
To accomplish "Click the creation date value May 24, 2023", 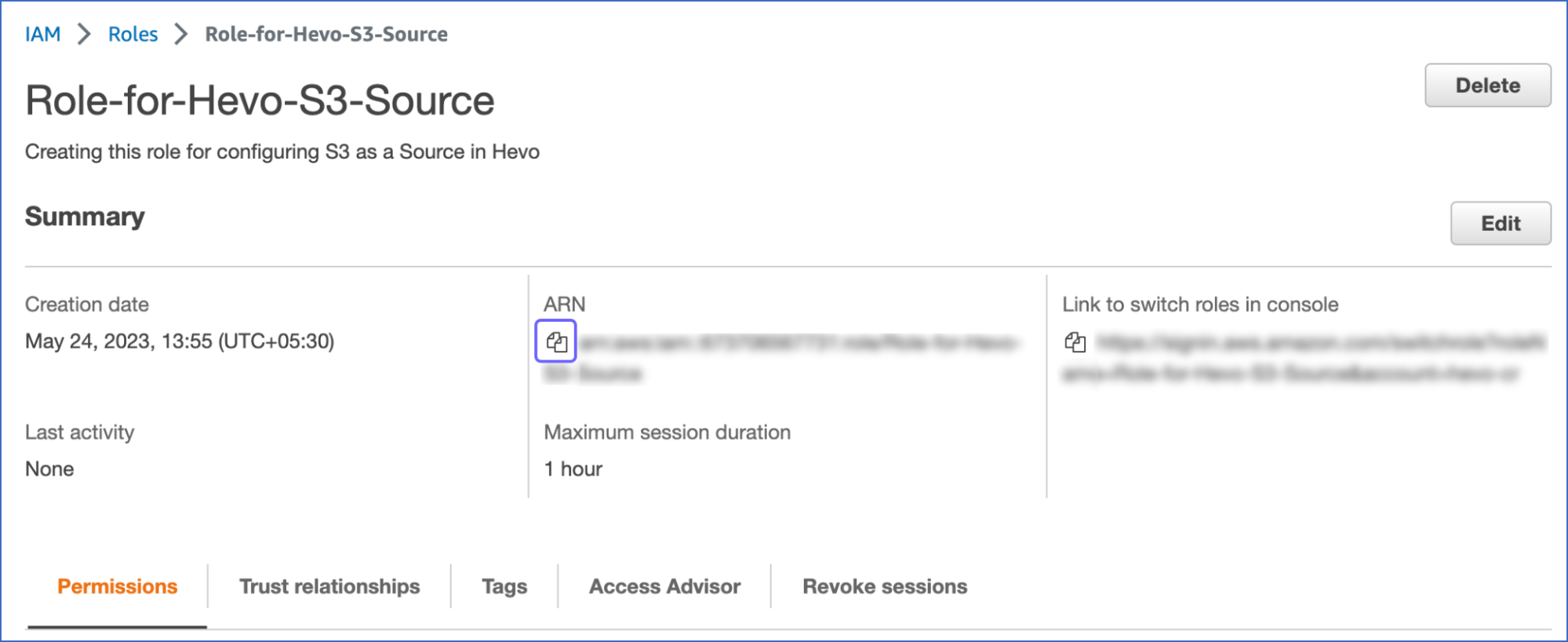I will [180, 341].
